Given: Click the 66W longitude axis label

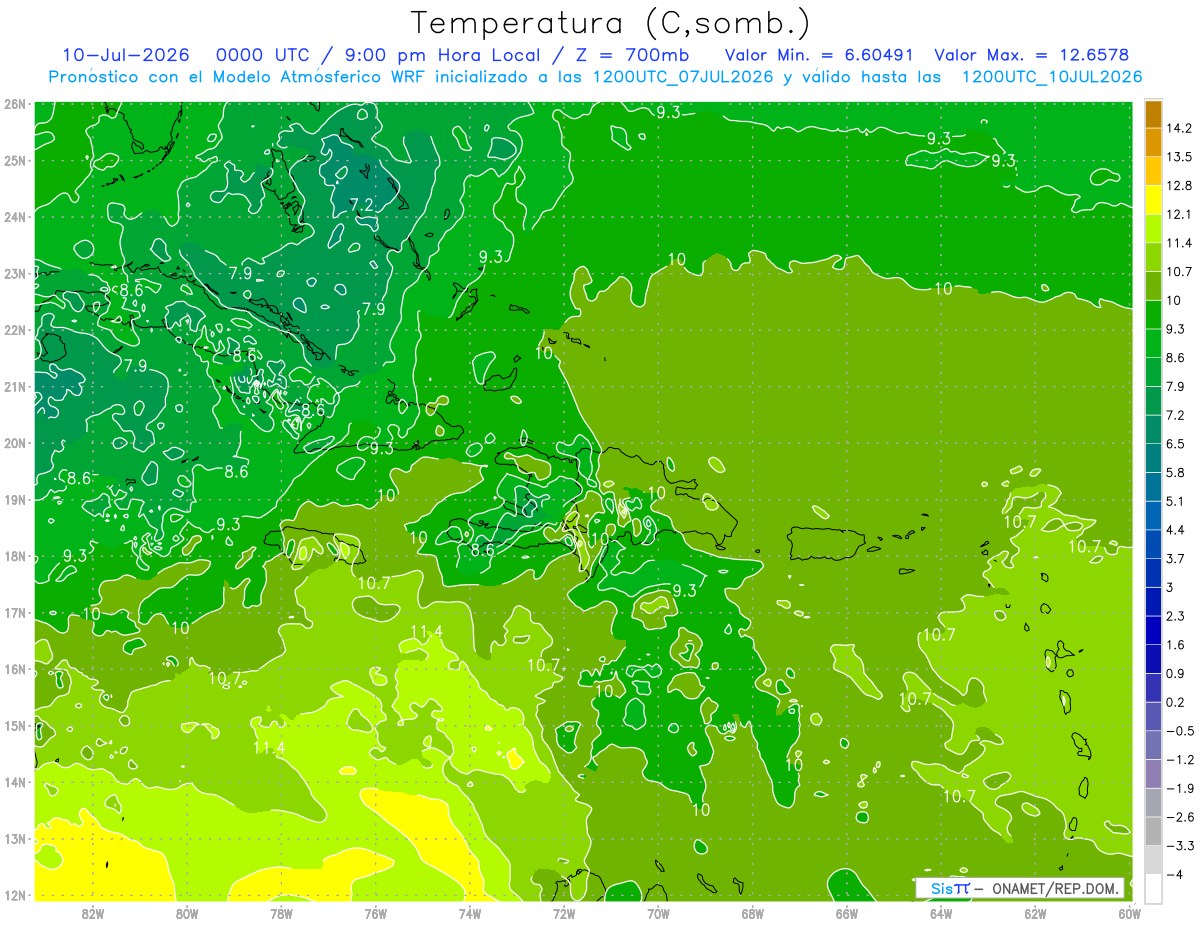Looking at the screenshot, I should (x=846, y=913).
